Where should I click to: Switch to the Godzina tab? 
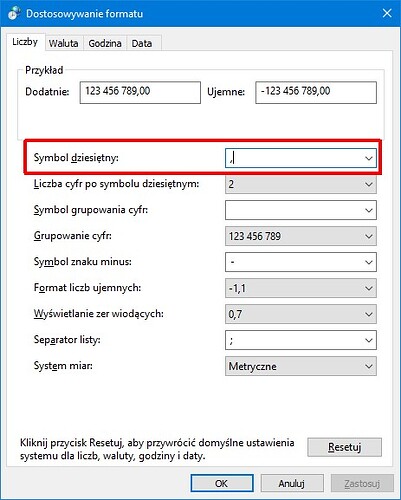click(105, 43)
